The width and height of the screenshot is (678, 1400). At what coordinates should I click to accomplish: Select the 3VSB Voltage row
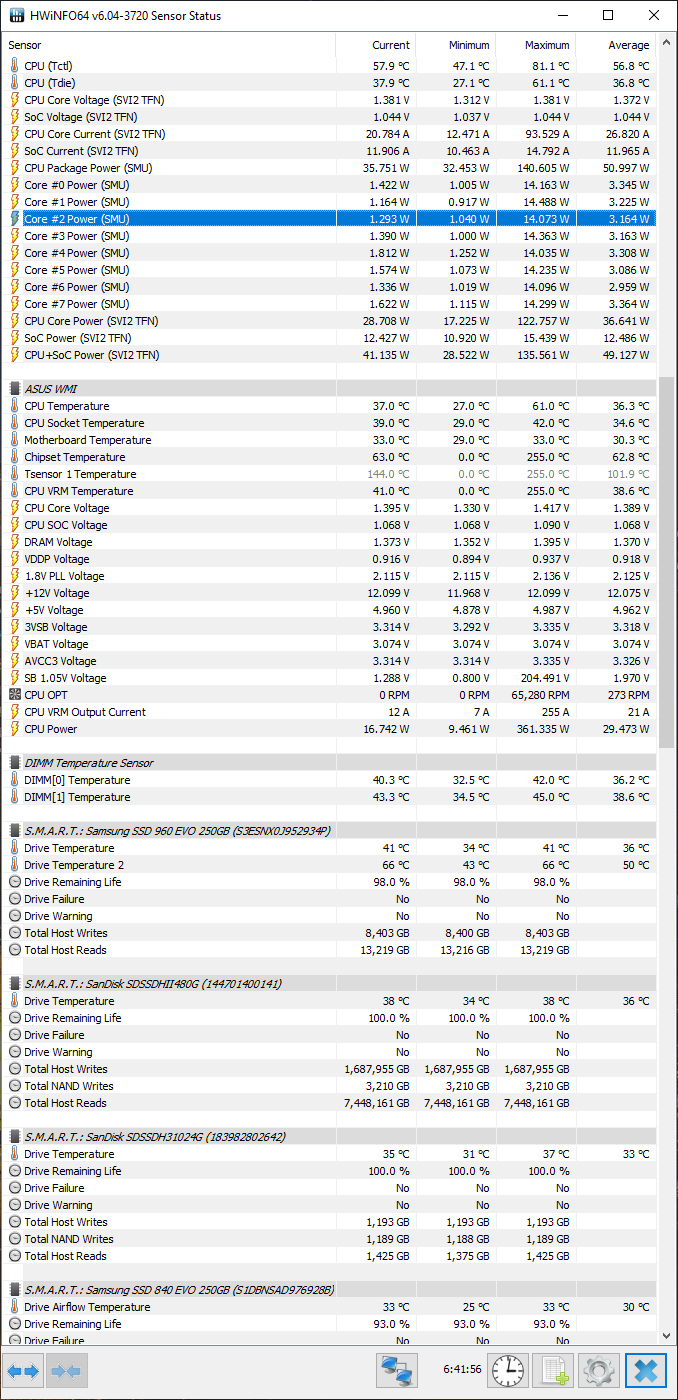[330, 626]
